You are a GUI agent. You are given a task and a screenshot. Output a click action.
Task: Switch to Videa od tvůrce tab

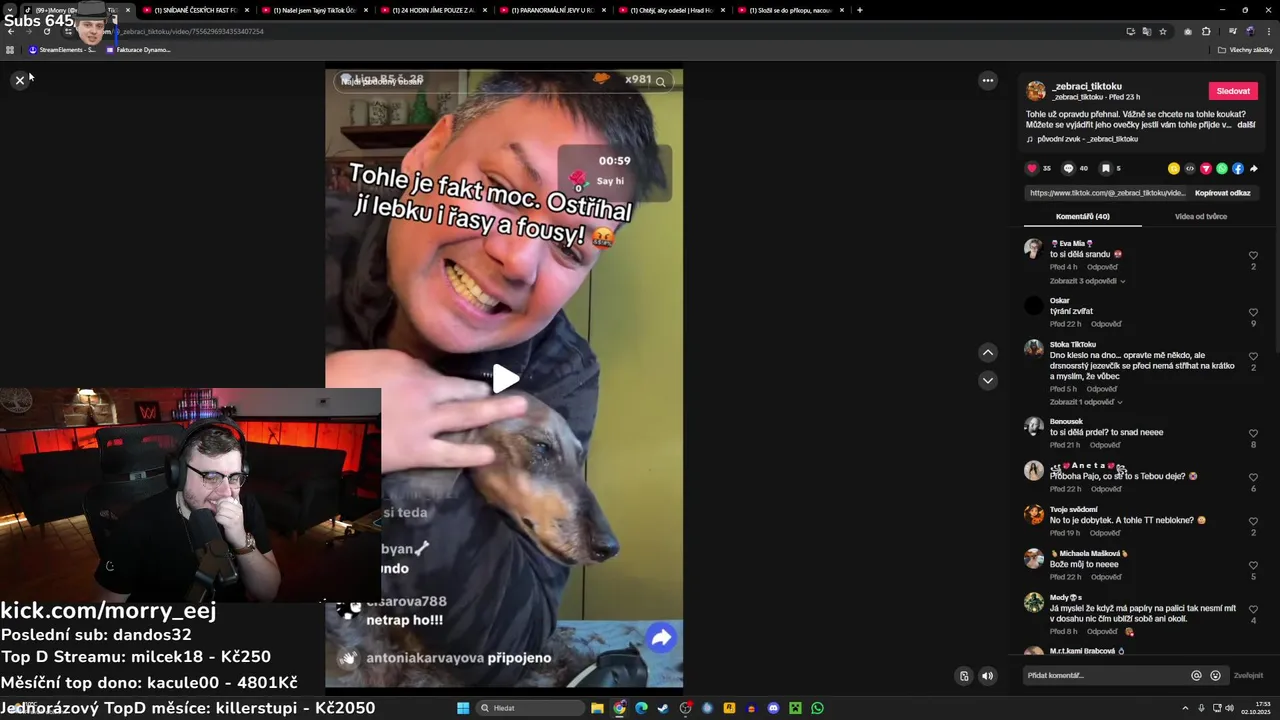1200,216
